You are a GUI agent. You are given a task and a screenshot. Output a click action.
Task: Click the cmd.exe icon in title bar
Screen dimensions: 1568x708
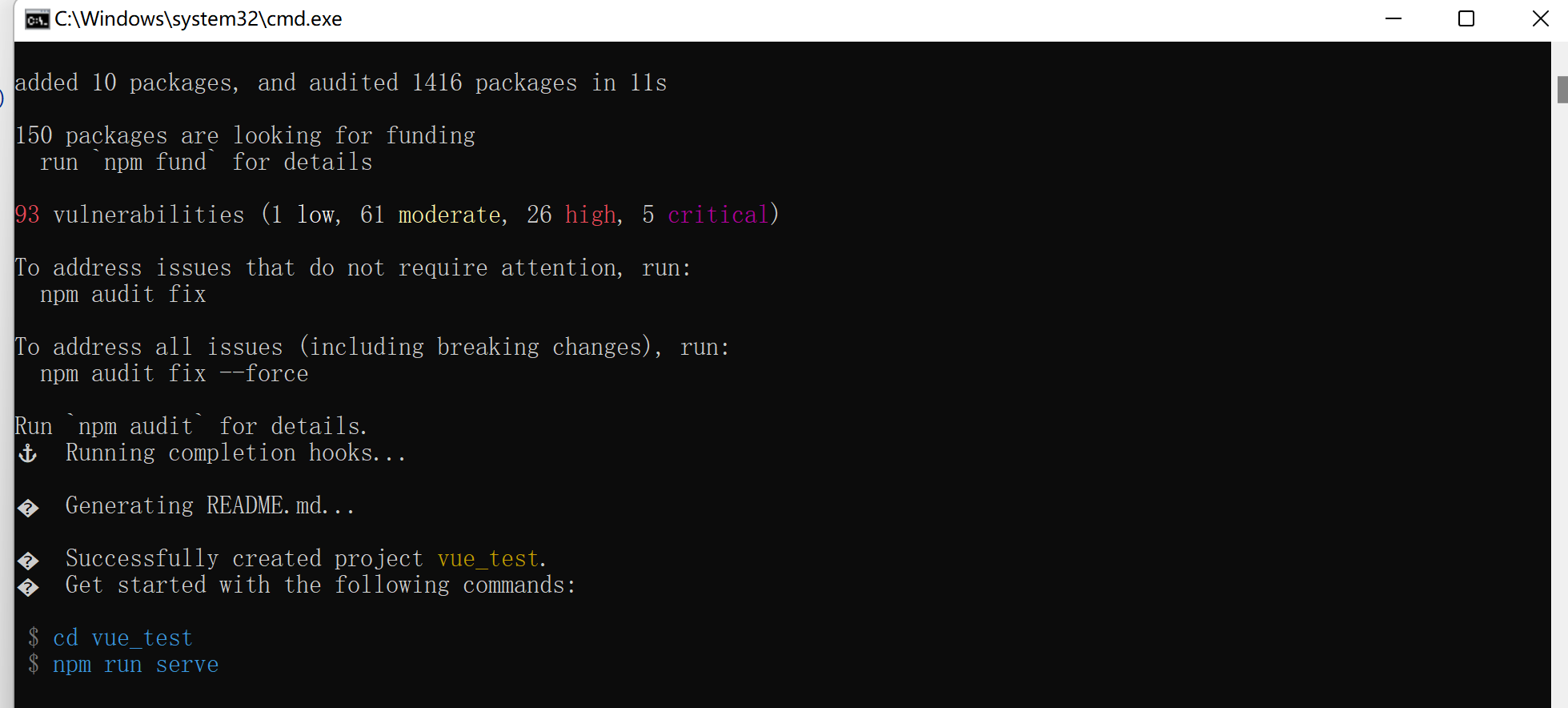37,19
